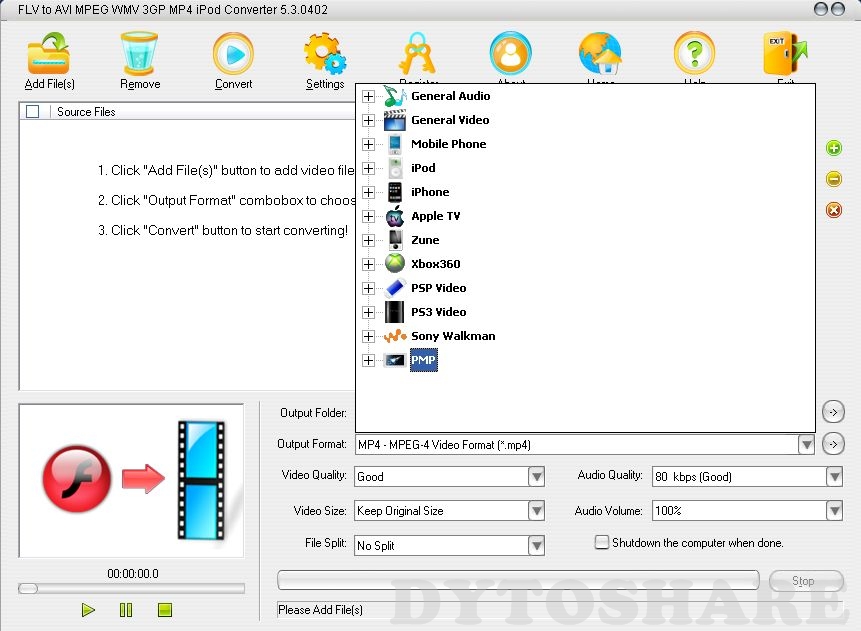Expand the iPod tree node
This screenshot has width=861, height=631.
368,168
